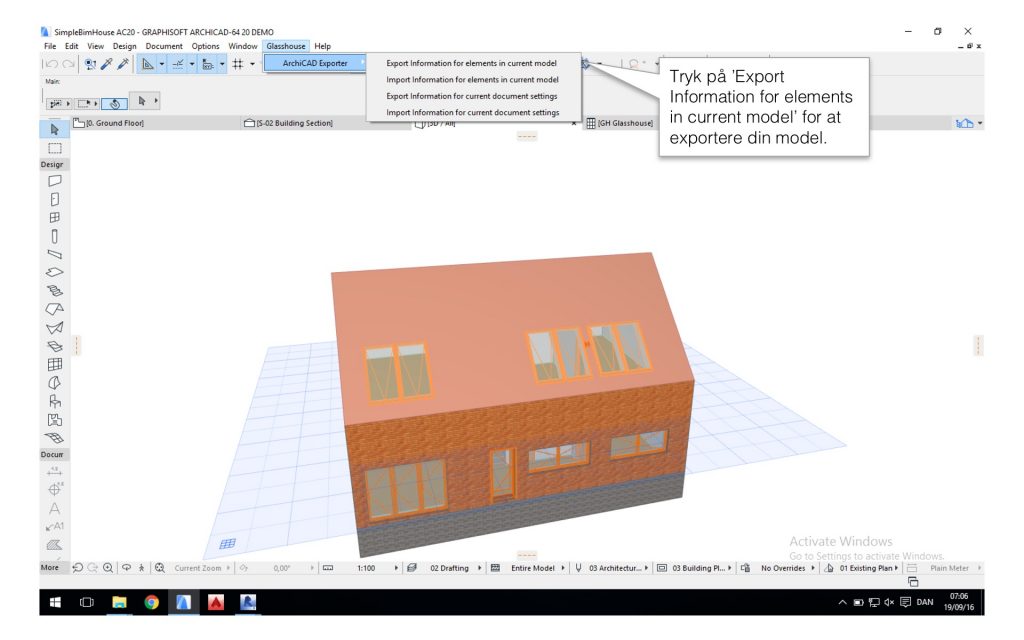Open the Document menu

164,46
